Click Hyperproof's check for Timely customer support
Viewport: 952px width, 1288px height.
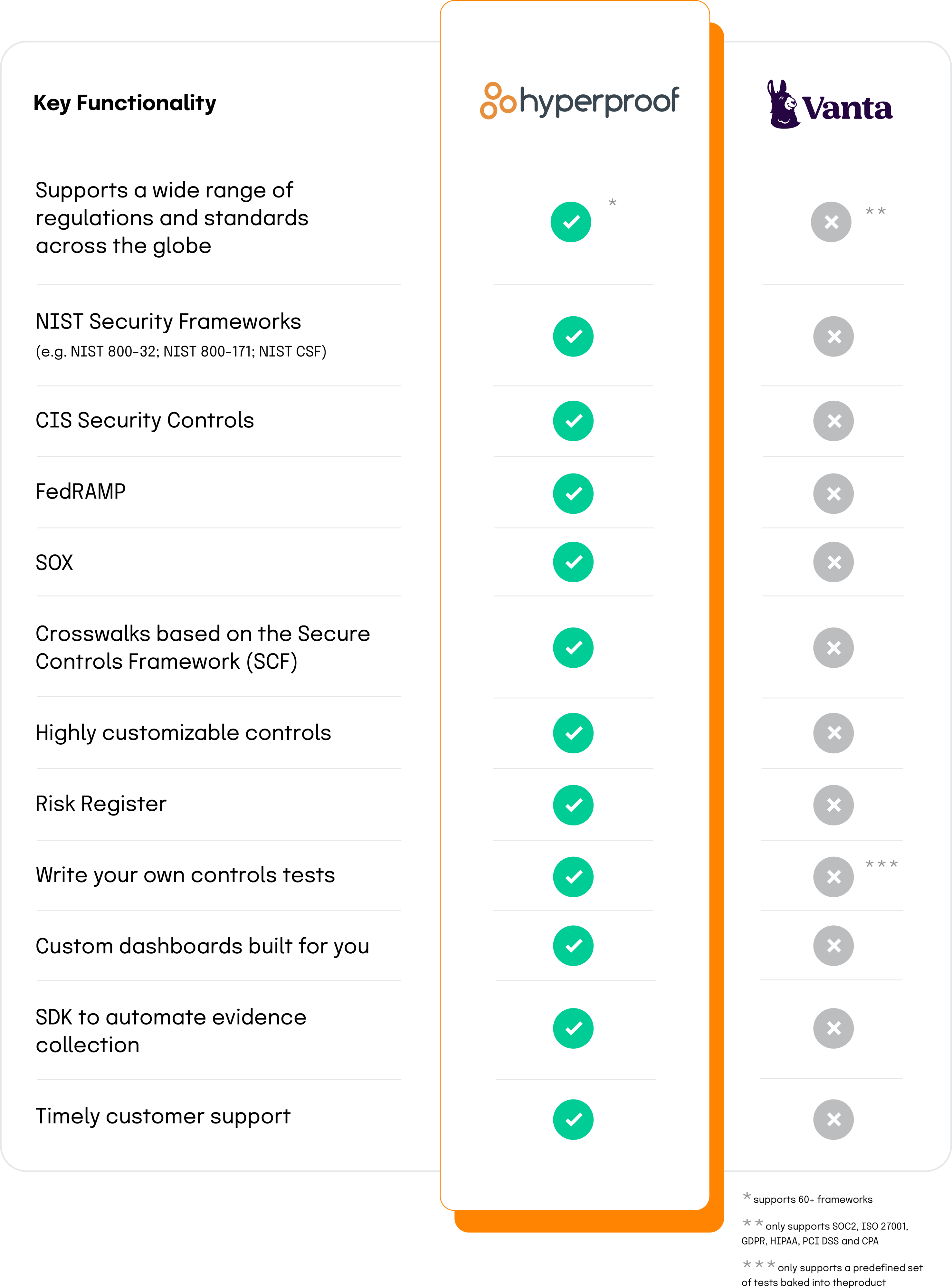(573, 1119)
